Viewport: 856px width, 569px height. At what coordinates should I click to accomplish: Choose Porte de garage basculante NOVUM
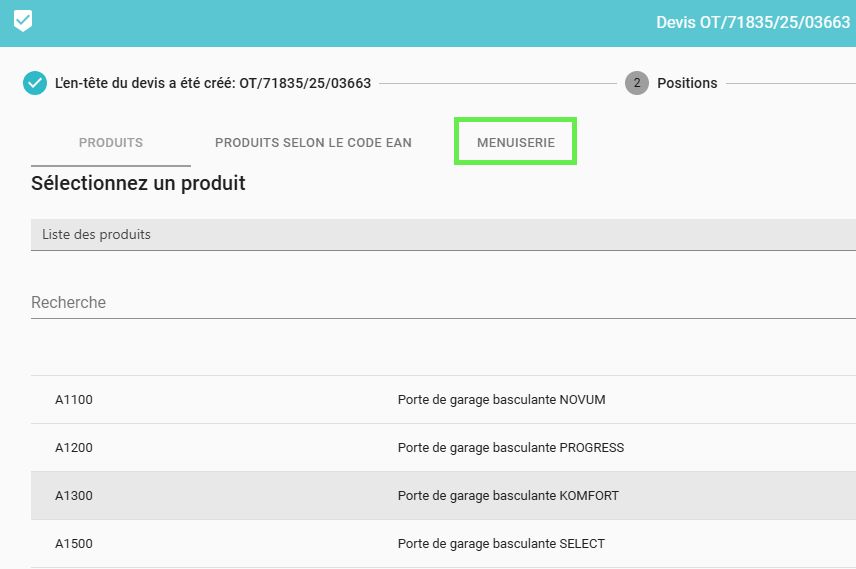click(501, 400)
